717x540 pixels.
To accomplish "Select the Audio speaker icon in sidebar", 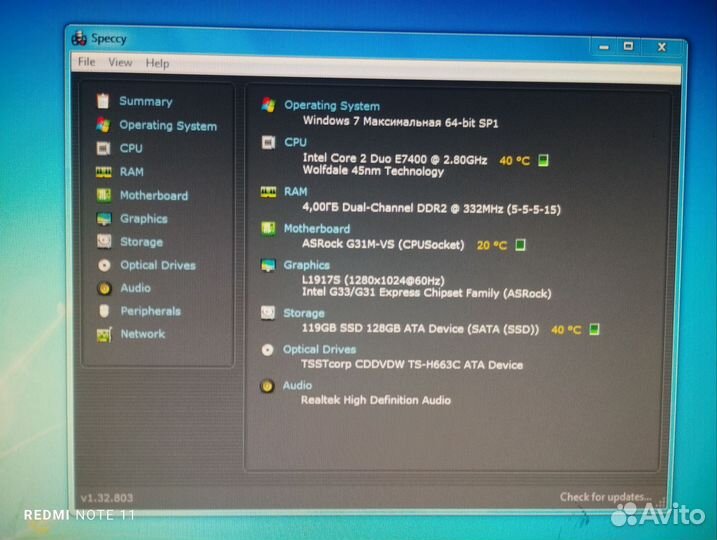I will pyautogui.click(x=103, y=289).
